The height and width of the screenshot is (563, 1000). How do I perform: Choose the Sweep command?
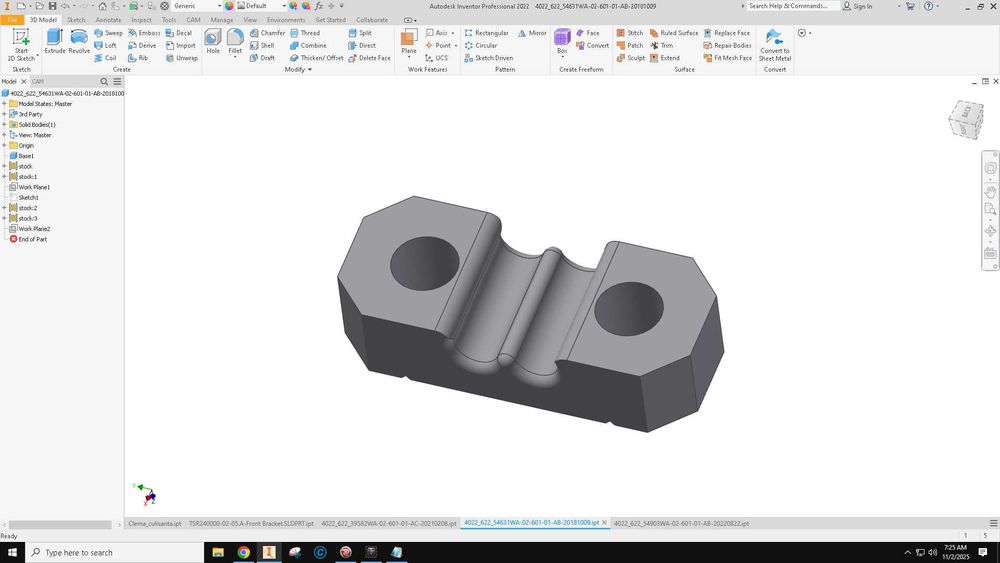pos(108,33)
